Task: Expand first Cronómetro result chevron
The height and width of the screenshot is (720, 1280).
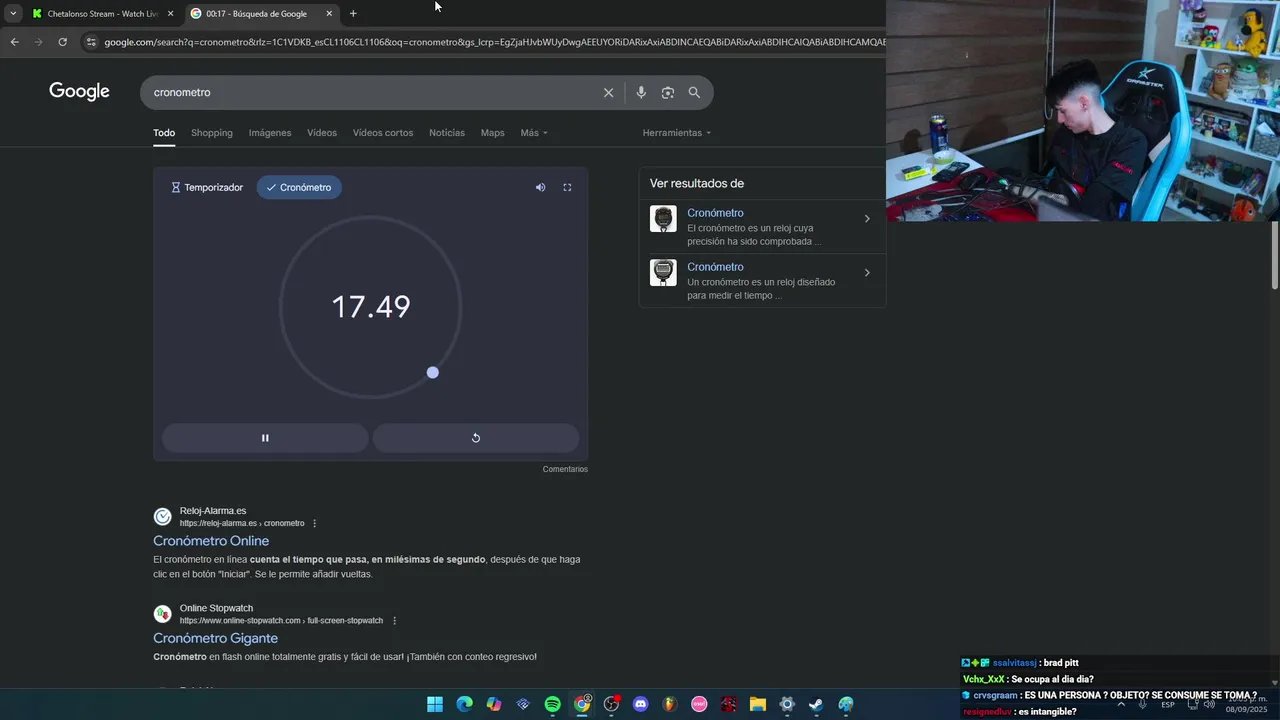Action: click(867, 219)
